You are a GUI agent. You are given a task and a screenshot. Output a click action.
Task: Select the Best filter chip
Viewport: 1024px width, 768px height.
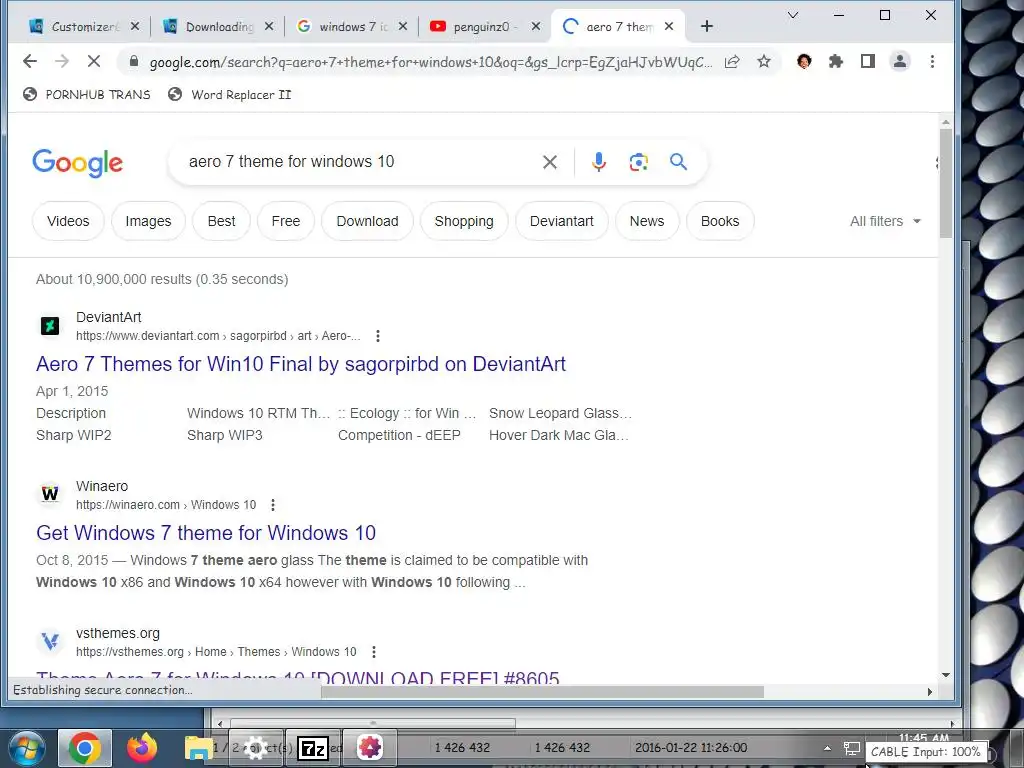pyautogui.click(x=221, y=221)
